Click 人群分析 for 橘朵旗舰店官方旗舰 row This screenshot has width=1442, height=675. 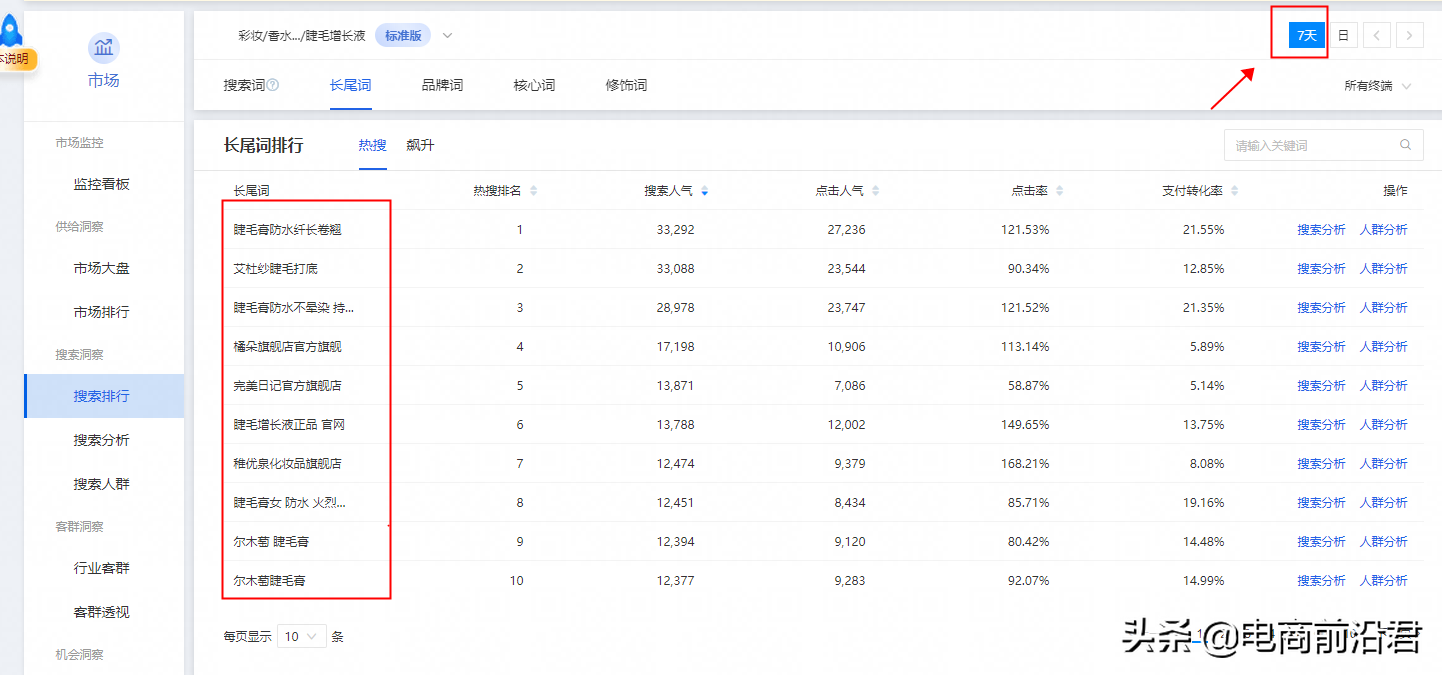point(1383,347)
